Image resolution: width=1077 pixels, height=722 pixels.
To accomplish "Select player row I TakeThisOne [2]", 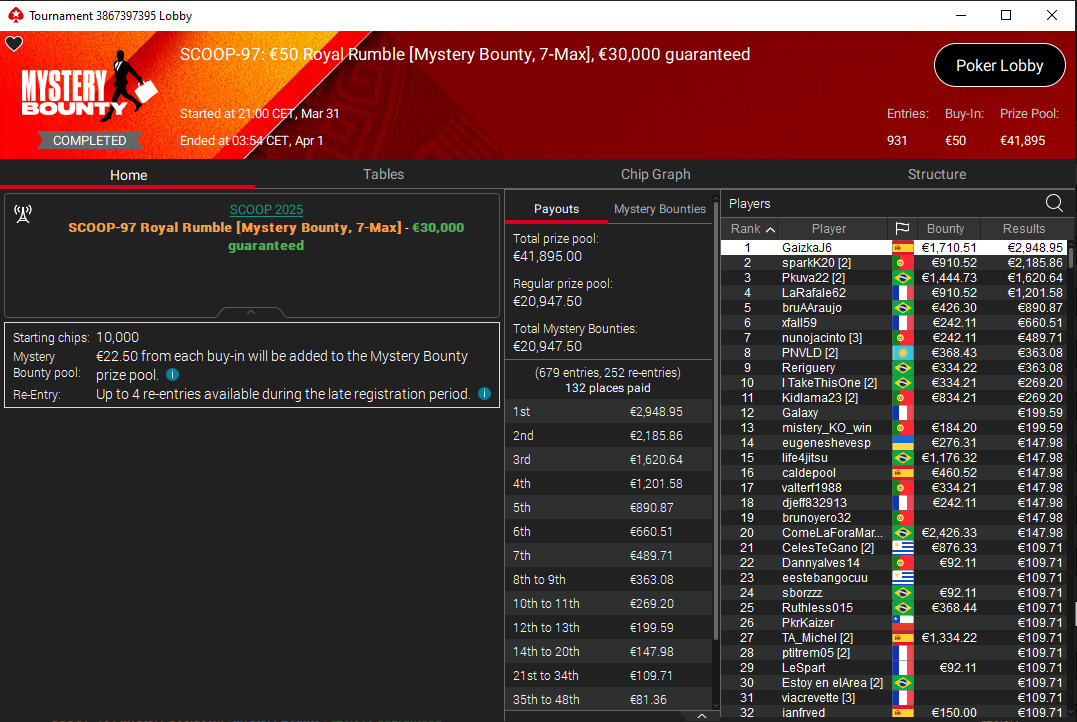I will pyautogui.click(x=894, y=383).
